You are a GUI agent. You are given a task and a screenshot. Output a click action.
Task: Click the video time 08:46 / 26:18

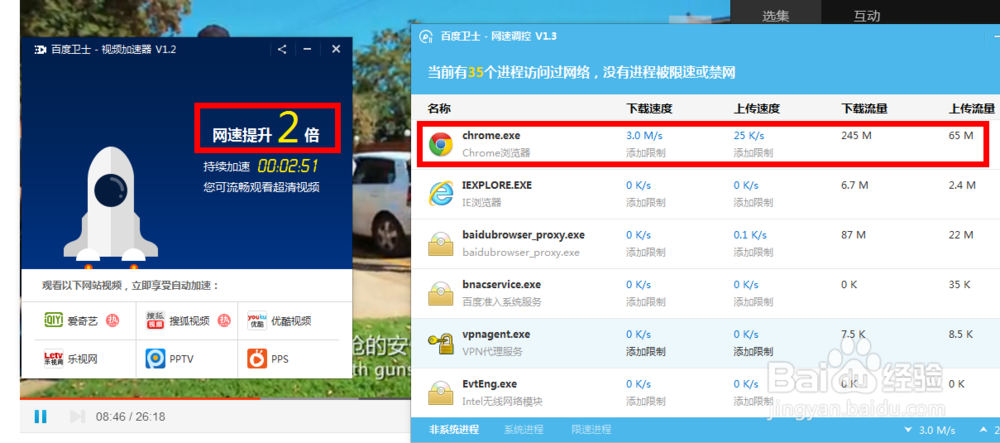click(x=130, y=417)
